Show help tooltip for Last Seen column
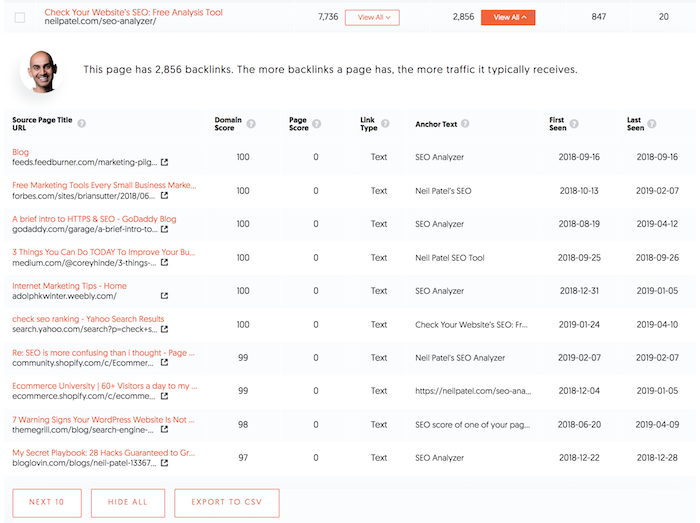The height and width of the screenshot is (523, 700). pos(652,124)
